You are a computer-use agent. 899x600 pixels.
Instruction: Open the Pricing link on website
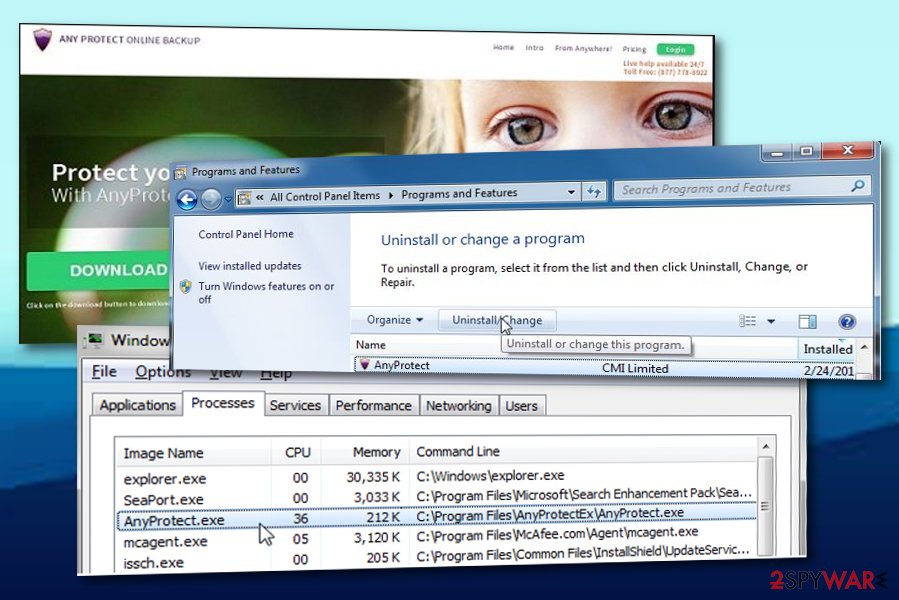[x=634, y=49]
